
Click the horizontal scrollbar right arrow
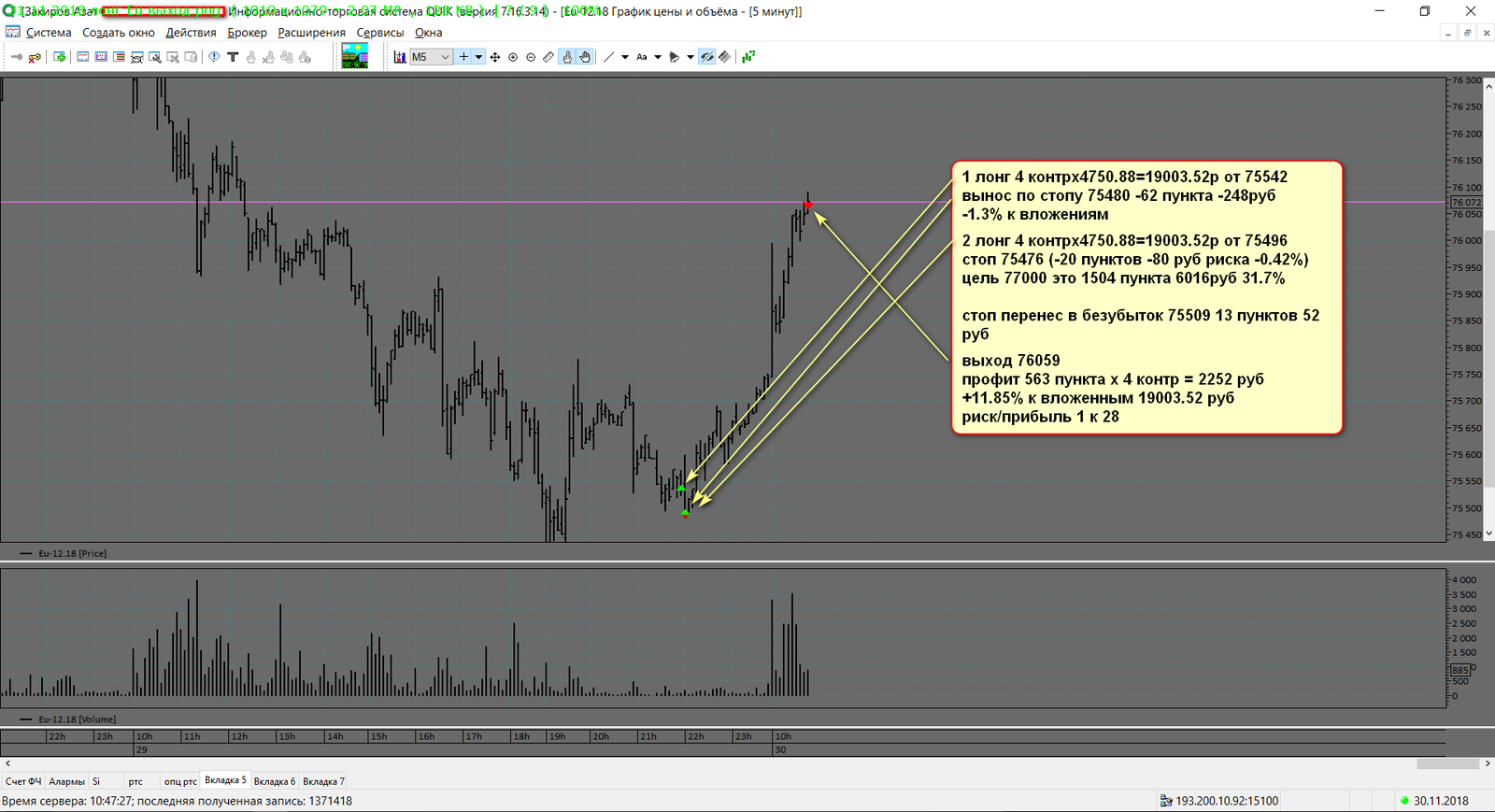pyautogui.click(x=1488, y=763)
